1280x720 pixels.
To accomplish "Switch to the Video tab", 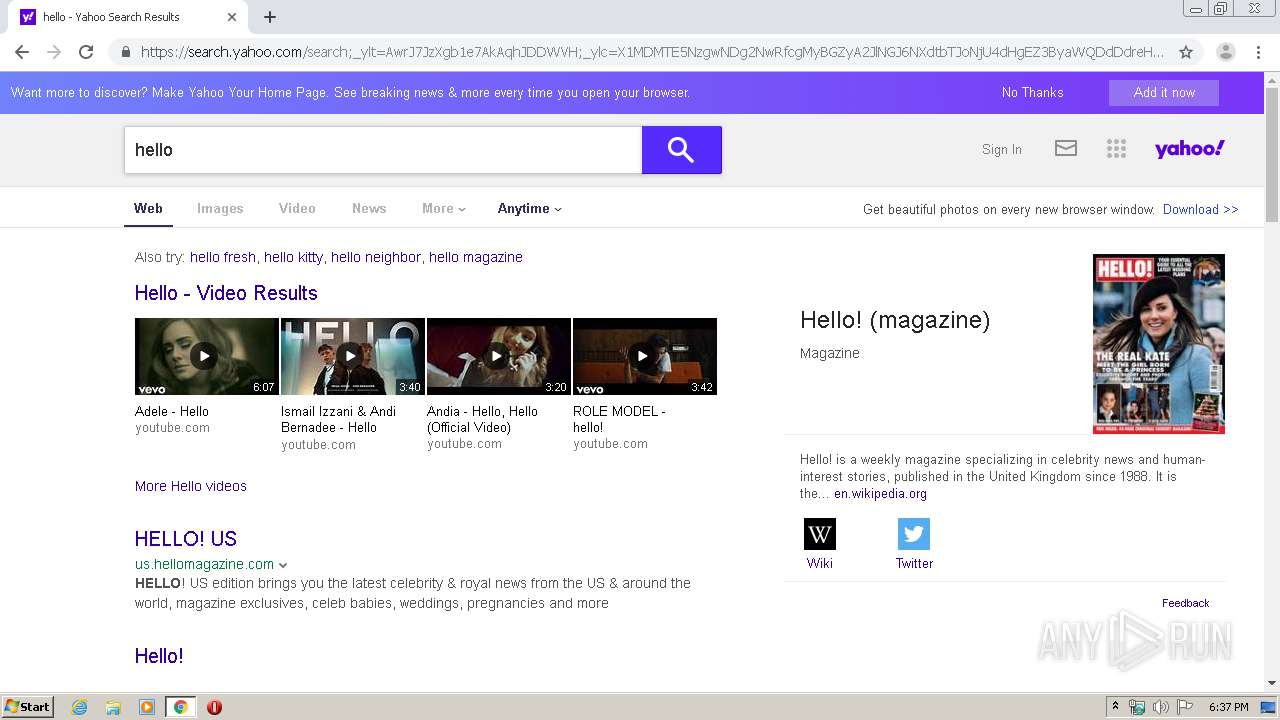I will 297,209.
